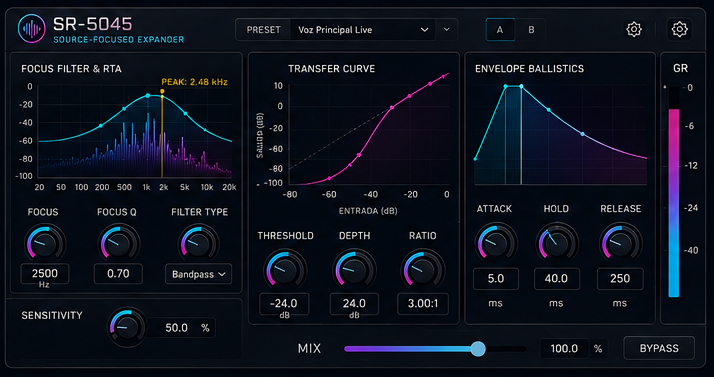Select compare slot A
The image size is (714, 377).
[x=500, y=30]
